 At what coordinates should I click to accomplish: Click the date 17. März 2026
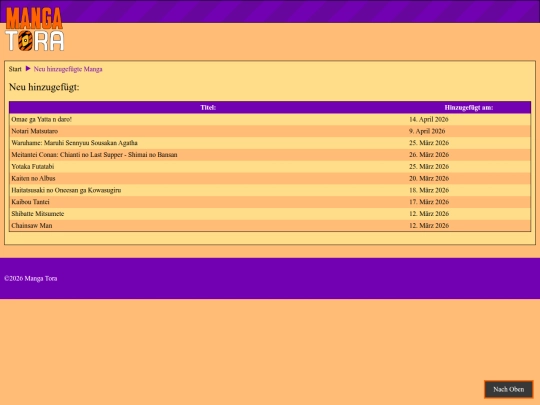tap(429, 202)
